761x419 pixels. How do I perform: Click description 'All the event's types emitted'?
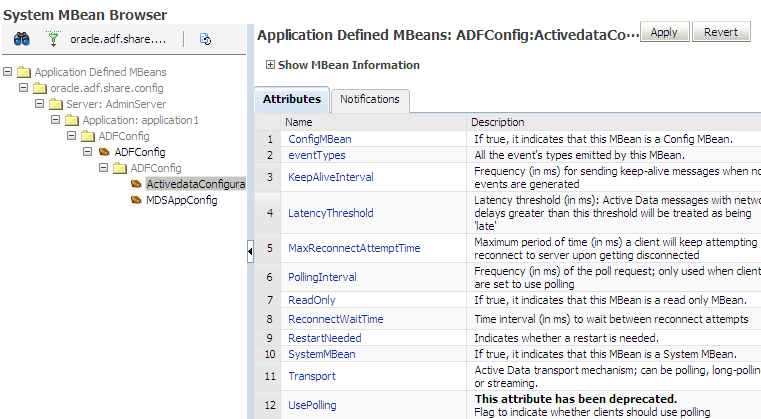579,155
